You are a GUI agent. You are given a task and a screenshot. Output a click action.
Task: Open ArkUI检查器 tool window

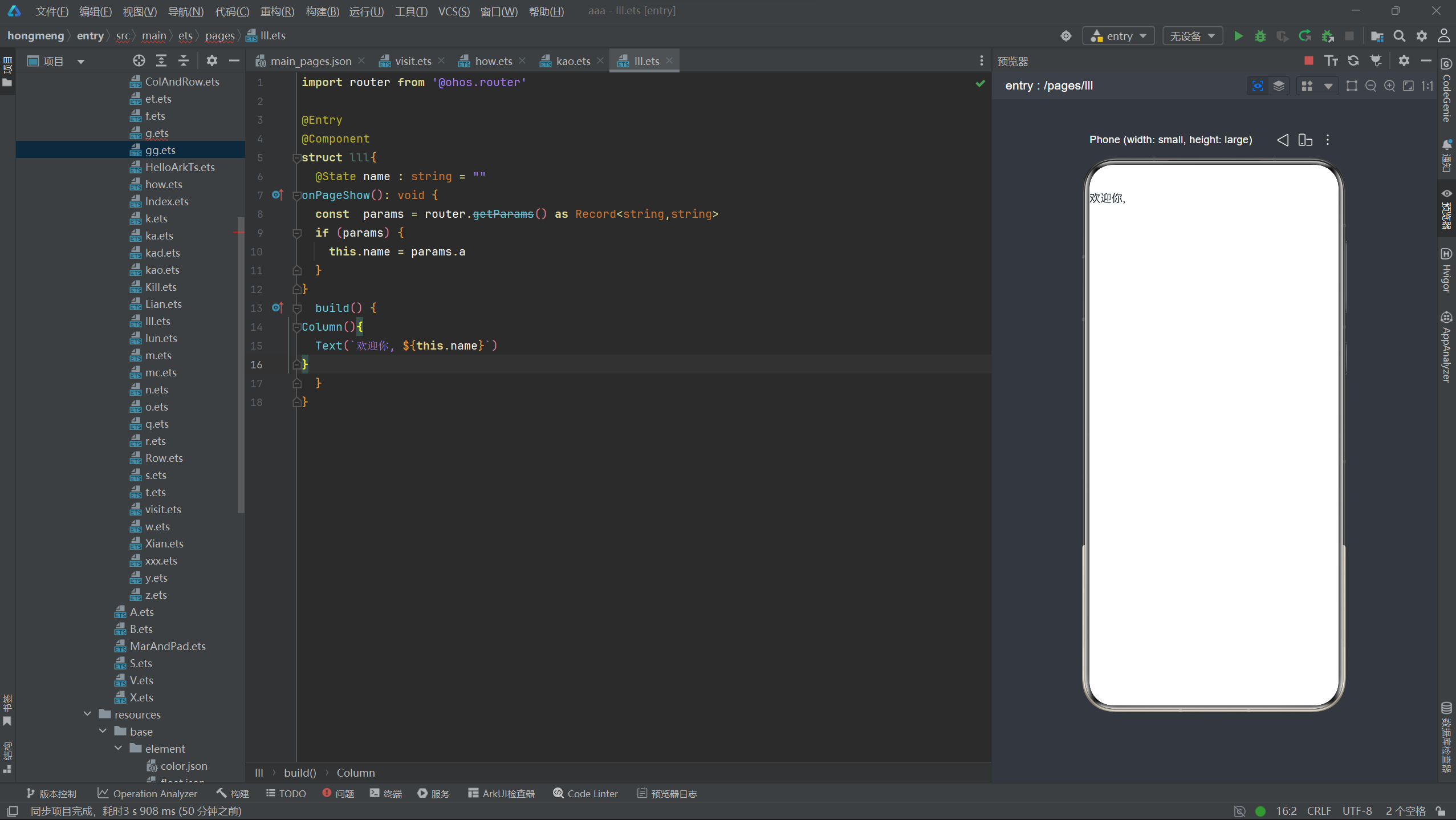coord(502,793)
